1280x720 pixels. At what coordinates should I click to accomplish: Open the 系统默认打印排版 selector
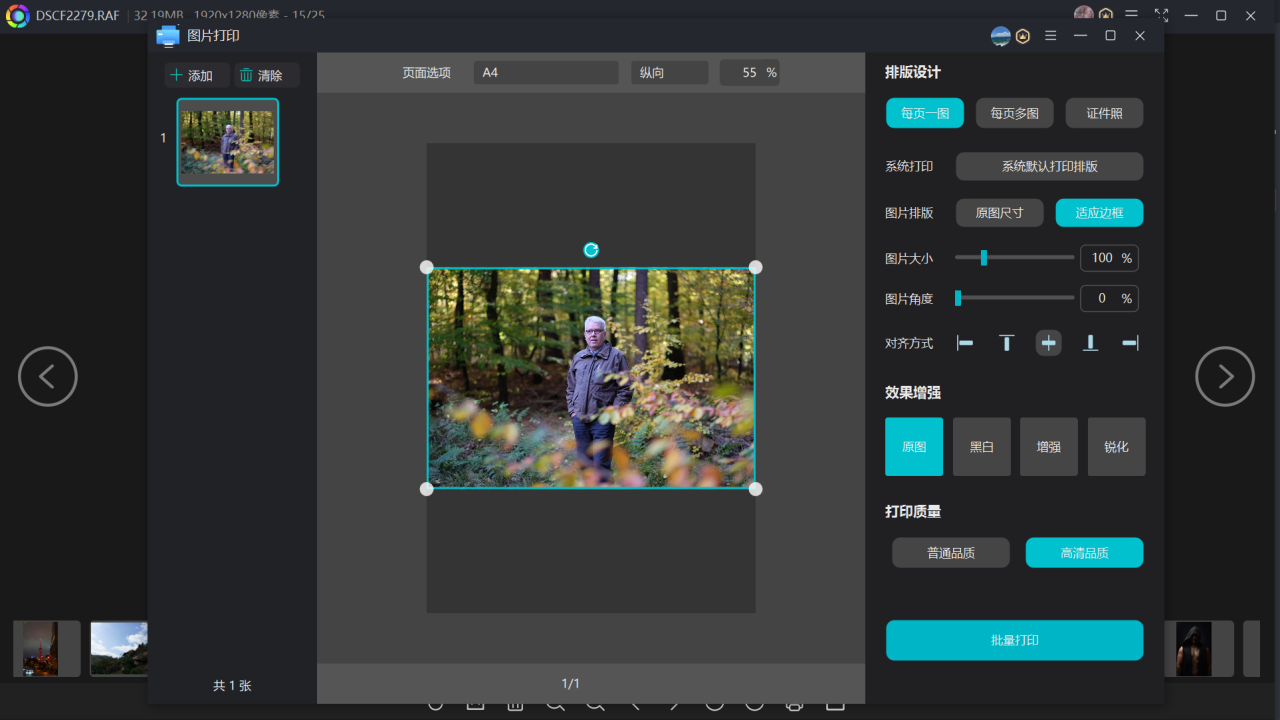pyautogui.click(x=1049, y=166)
